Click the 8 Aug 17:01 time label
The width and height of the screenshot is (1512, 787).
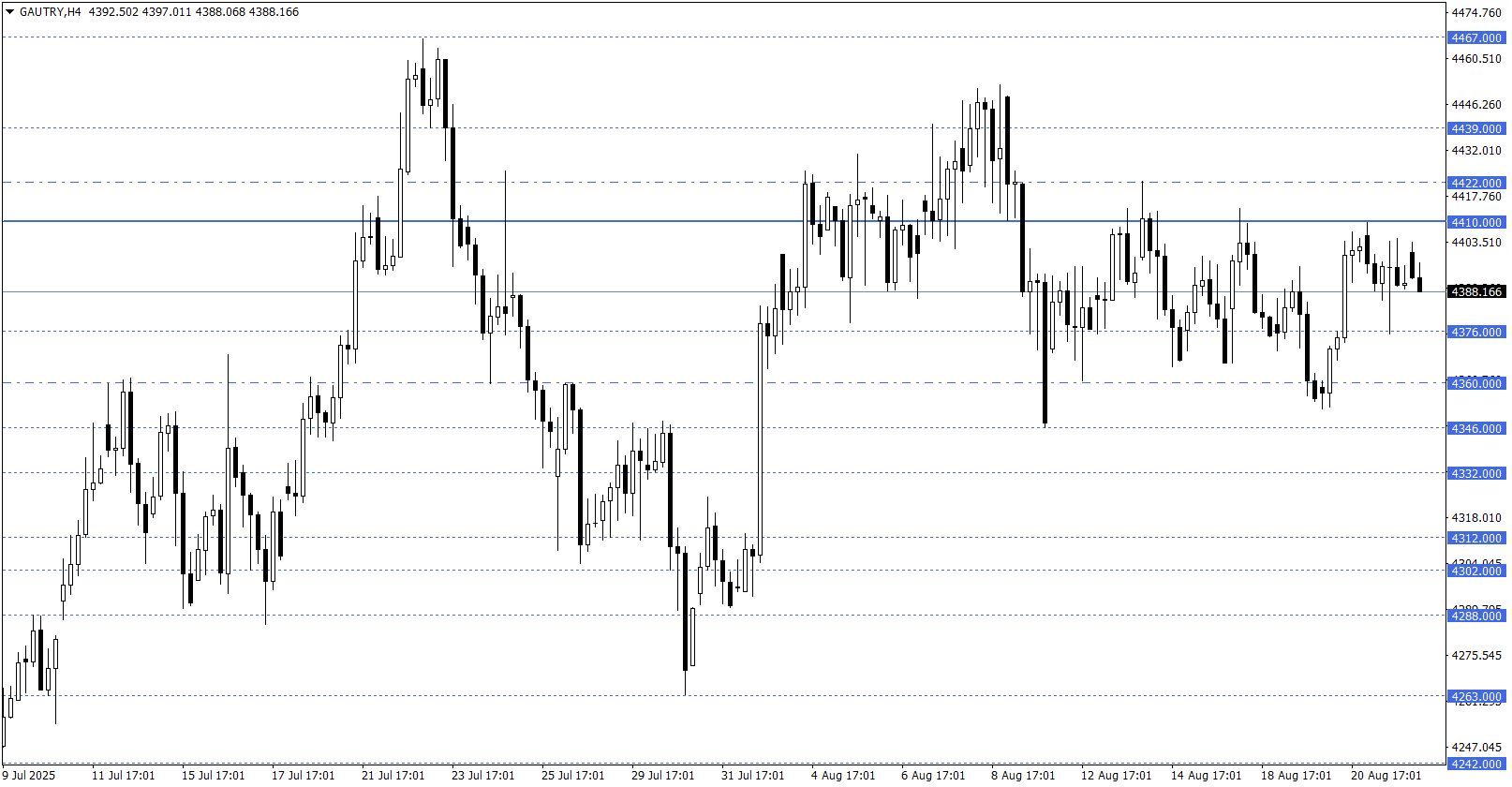pyautogui.click(x=1023, y=776)
